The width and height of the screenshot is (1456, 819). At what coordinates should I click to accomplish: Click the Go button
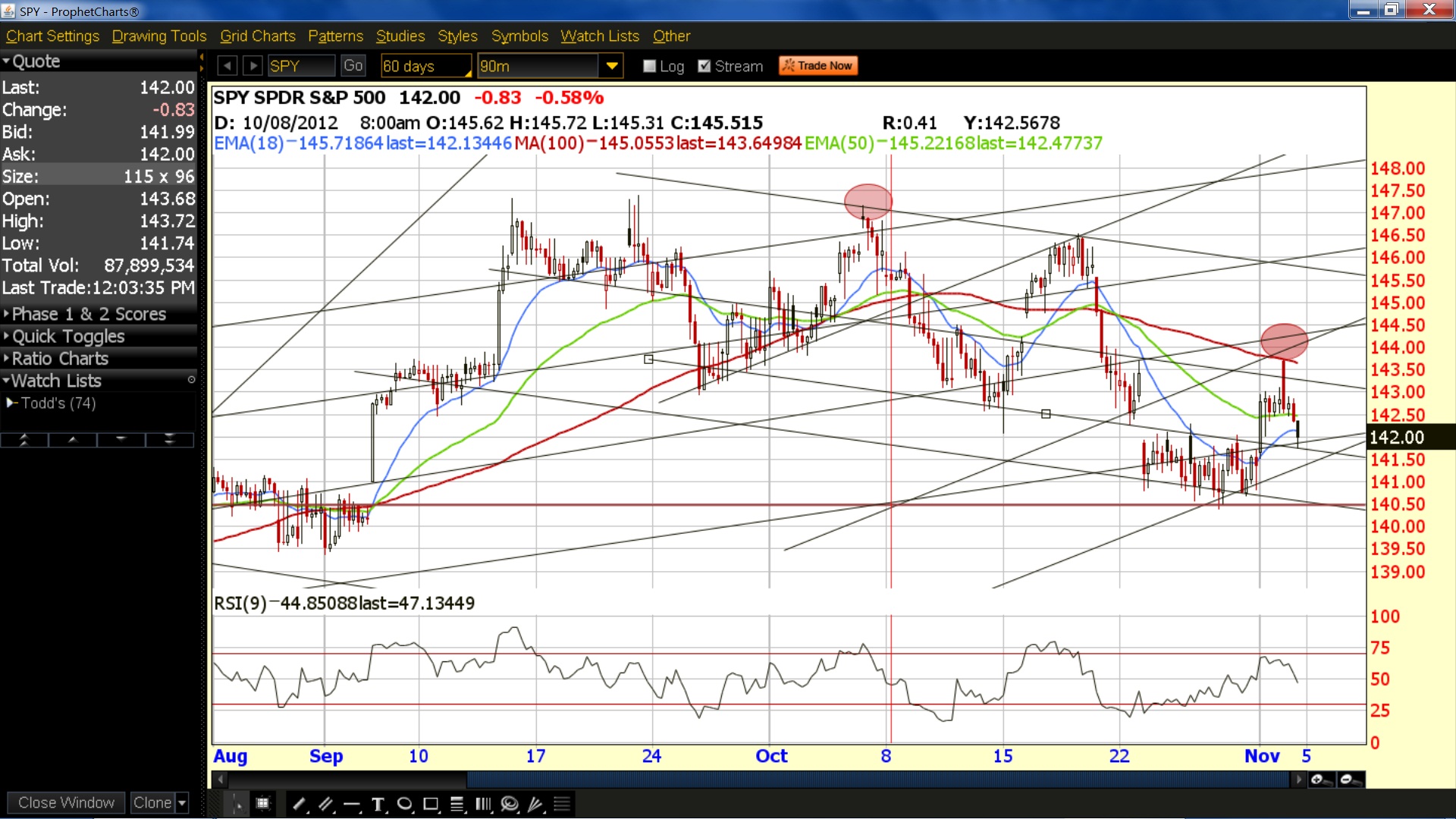click(x=353, y=66)
